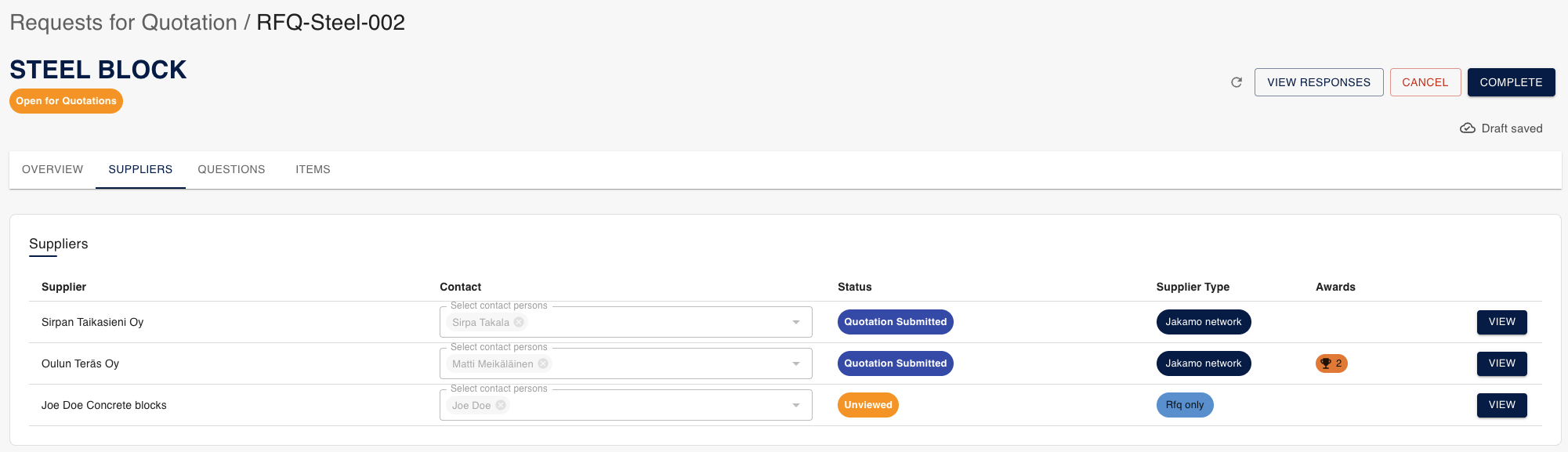Open the Questions tab
Image resolution: width=1568 pixels, height=452 pixels.
(x=231, y=169)
